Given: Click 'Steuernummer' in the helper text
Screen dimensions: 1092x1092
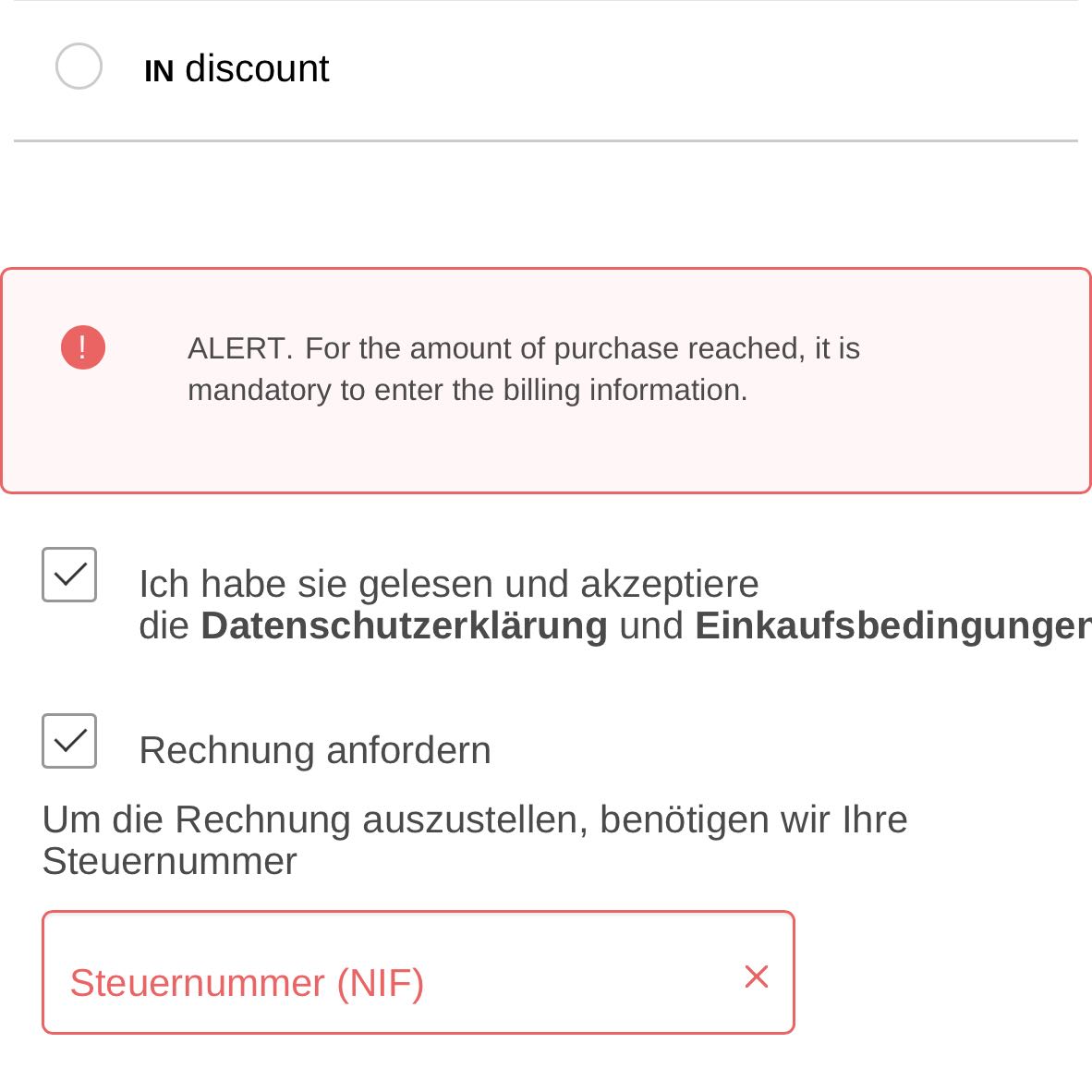Looking at the screenshot, I should [x=169, y=861].
